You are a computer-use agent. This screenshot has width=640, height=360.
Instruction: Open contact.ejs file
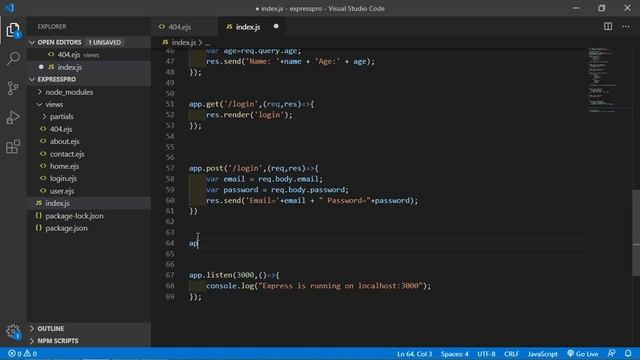[67, 154]
